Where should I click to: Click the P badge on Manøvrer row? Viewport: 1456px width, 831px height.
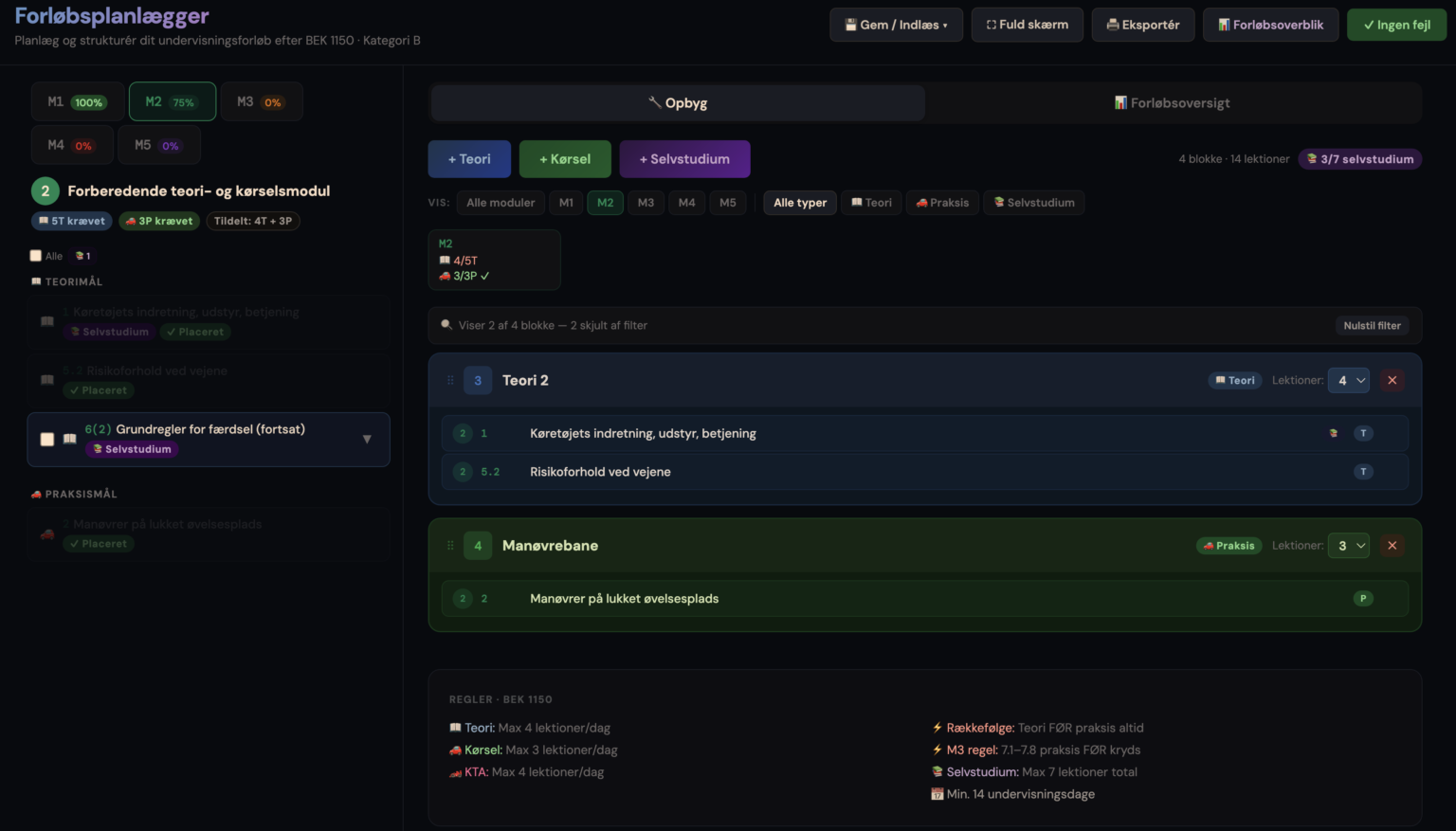1363,599
